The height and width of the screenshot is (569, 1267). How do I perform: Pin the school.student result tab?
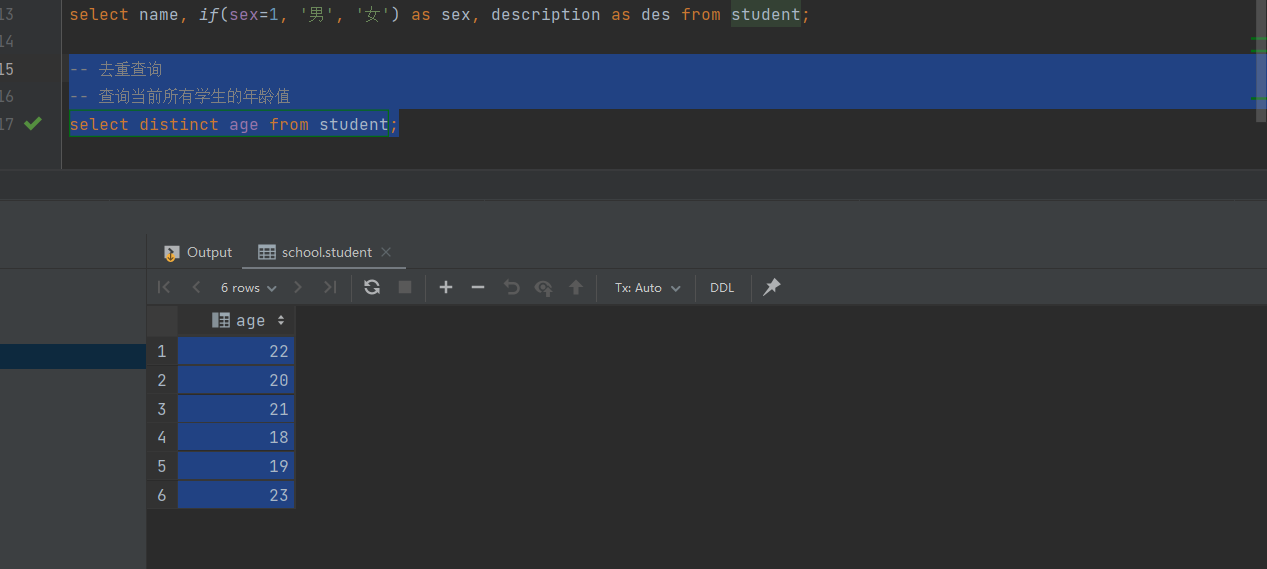(772, 287)
